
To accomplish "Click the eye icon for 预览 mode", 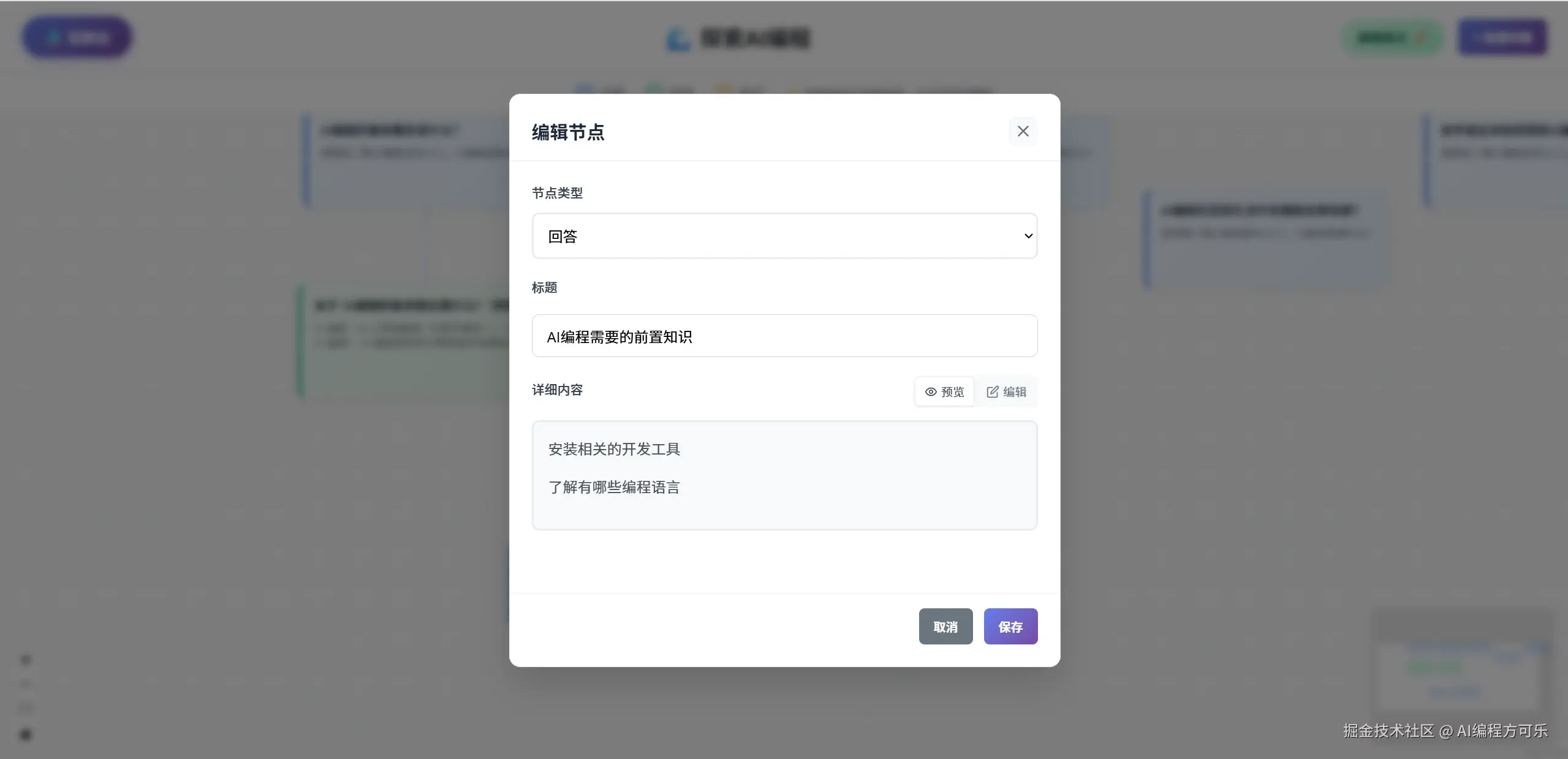I will [x=931, y=392].
